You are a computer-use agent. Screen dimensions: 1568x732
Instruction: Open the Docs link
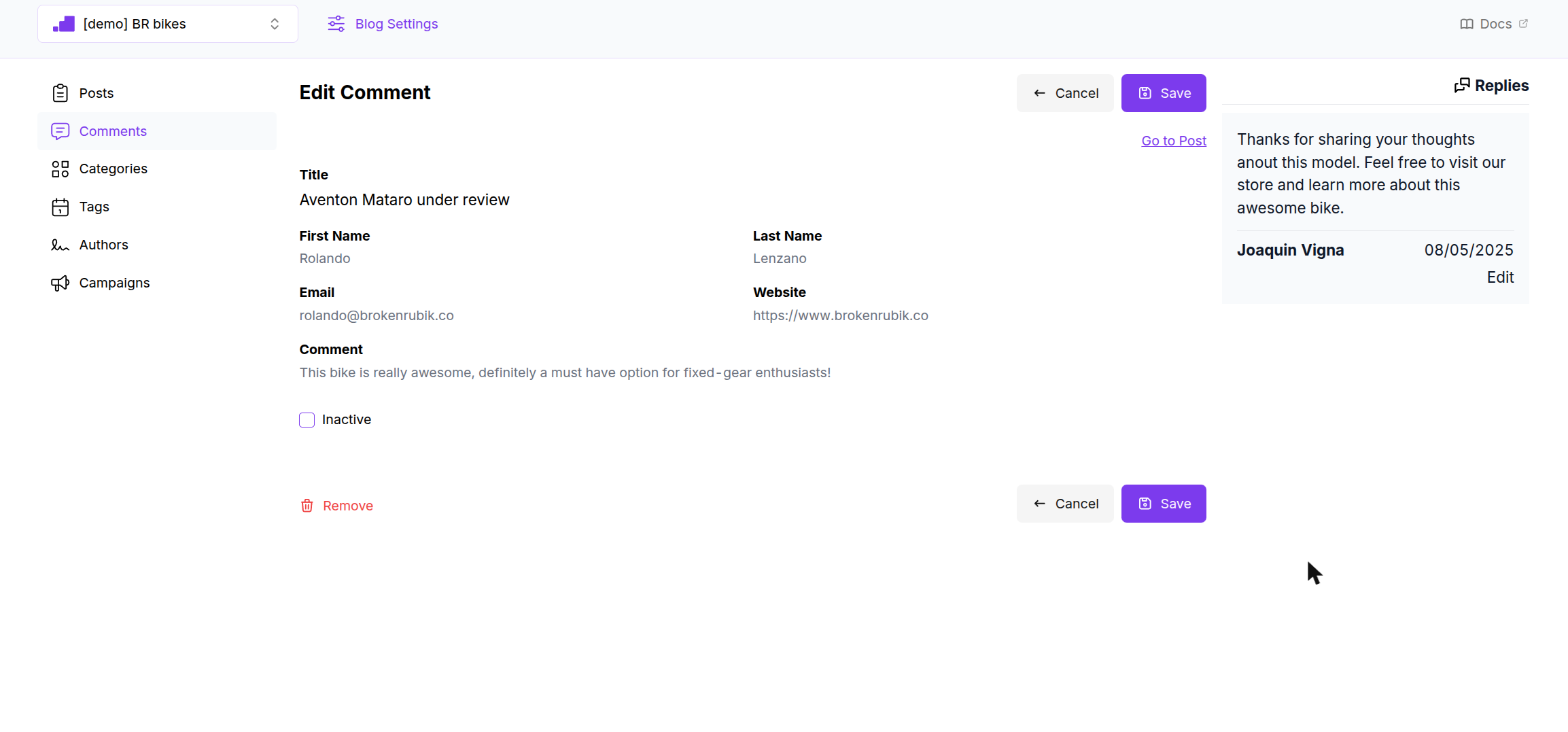pos(1494,24)
